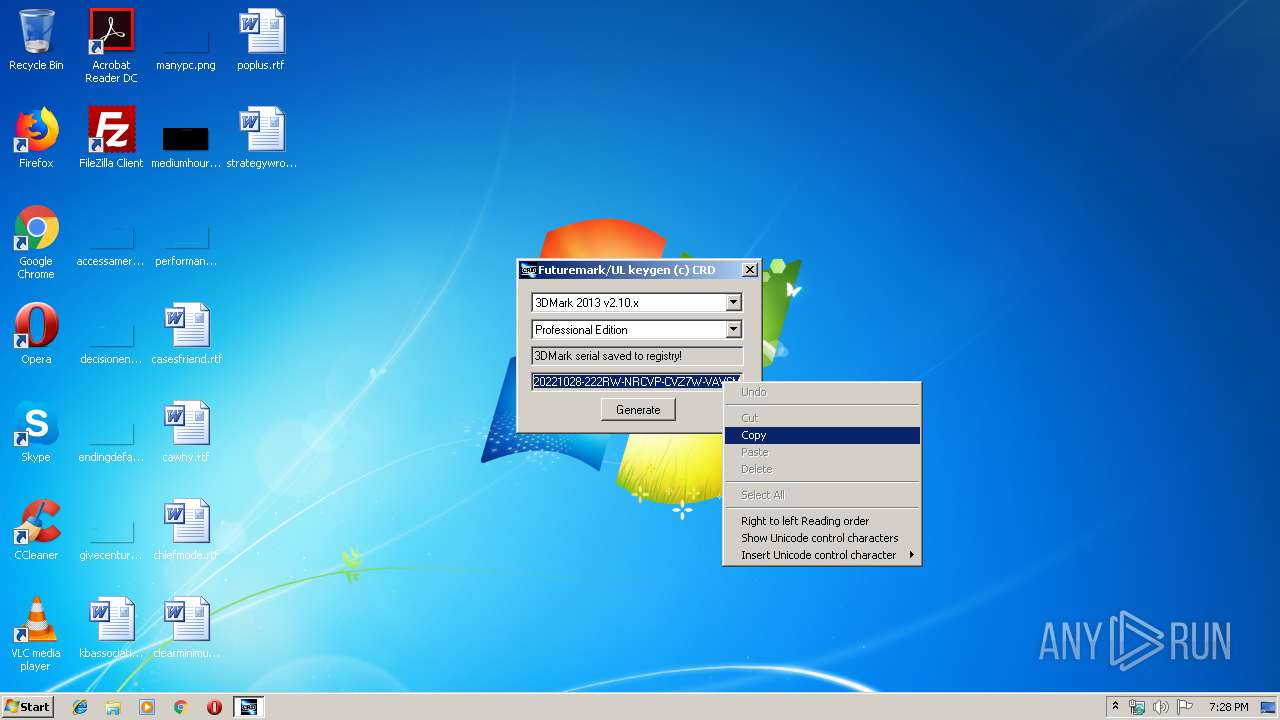The height and width of the screenshot is (720, 1280).
Task: Select the clearminimu document icon
Action: [x=186, y=628]
